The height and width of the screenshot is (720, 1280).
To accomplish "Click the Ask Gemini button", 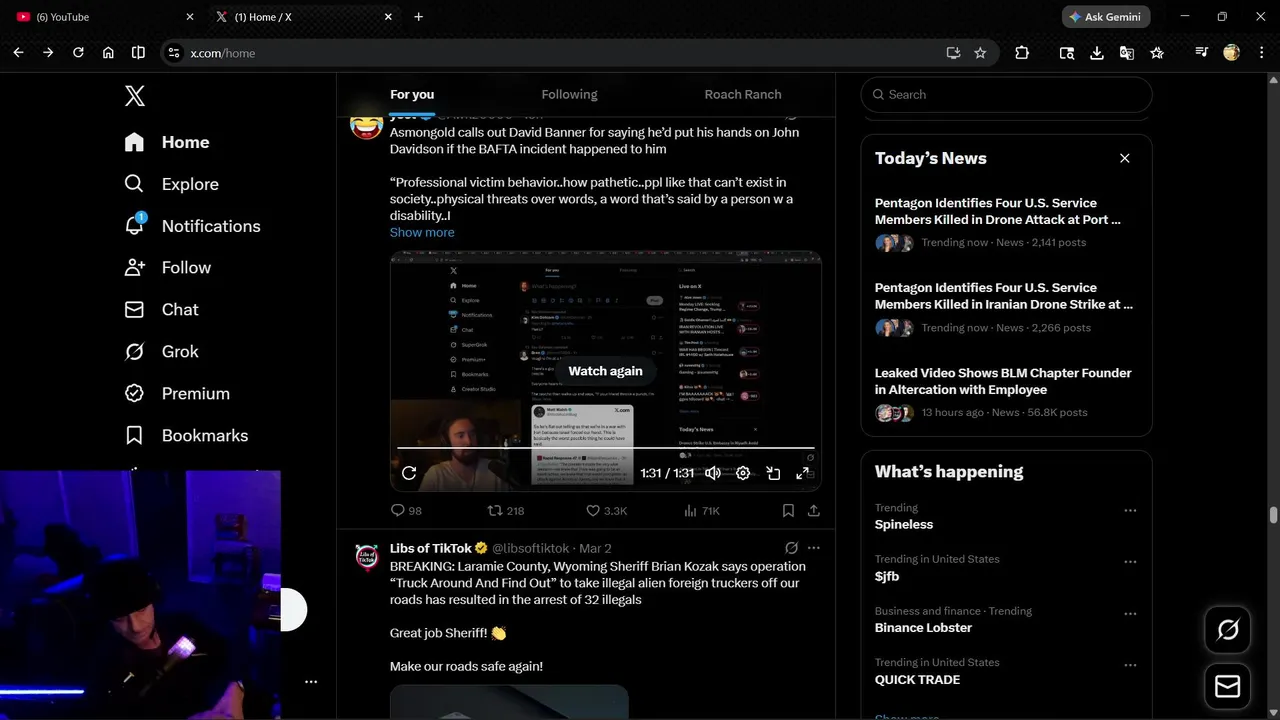I will 1106,17.
